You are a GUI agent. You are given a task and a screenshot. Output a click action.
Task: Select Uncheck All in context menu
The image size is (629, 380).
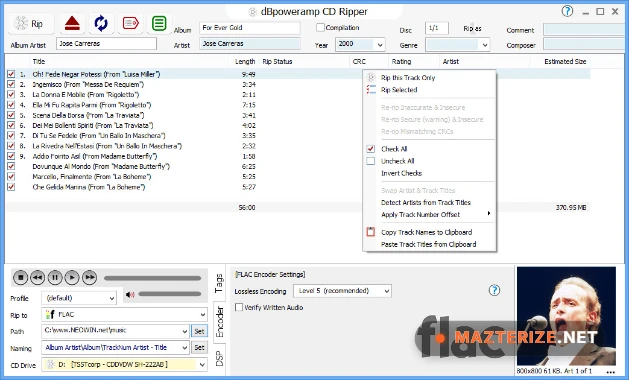[x=429, y=161]
